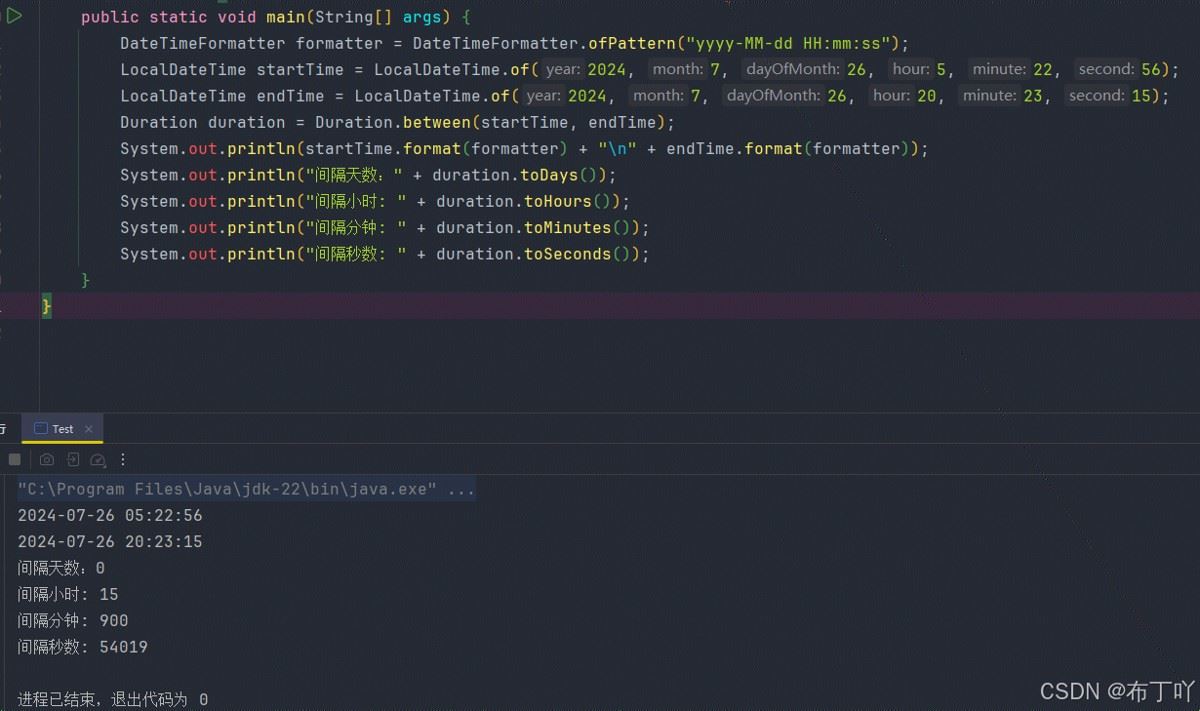This screenshot has width=1200, height=711.
Task: Click duration.toMinutes() in code
Action: [538, 227]
